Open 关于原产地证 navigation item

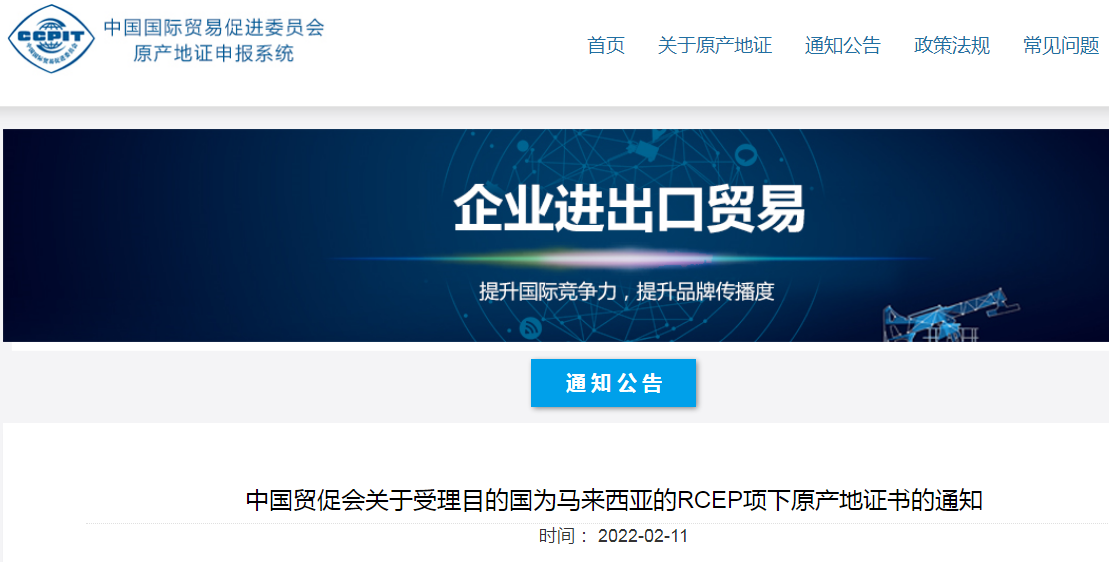(715, 46)
